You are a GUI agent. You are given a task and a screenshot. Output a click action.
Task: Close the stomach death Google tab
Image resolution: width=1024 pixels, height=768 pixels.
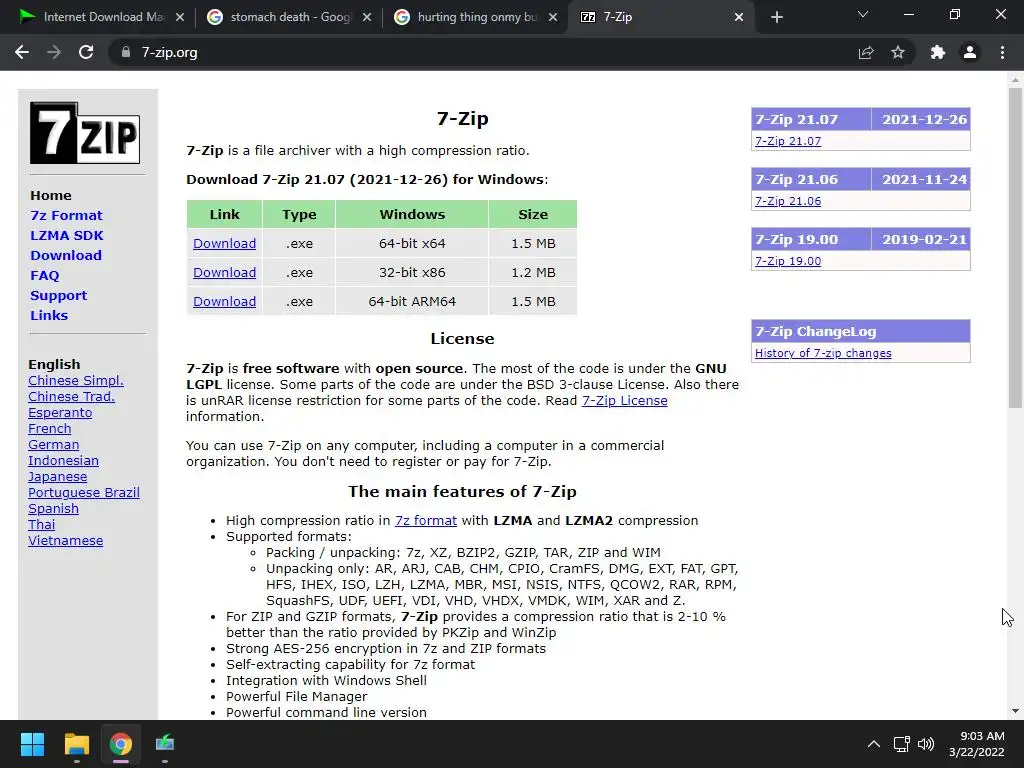click(x=367, y=17)
